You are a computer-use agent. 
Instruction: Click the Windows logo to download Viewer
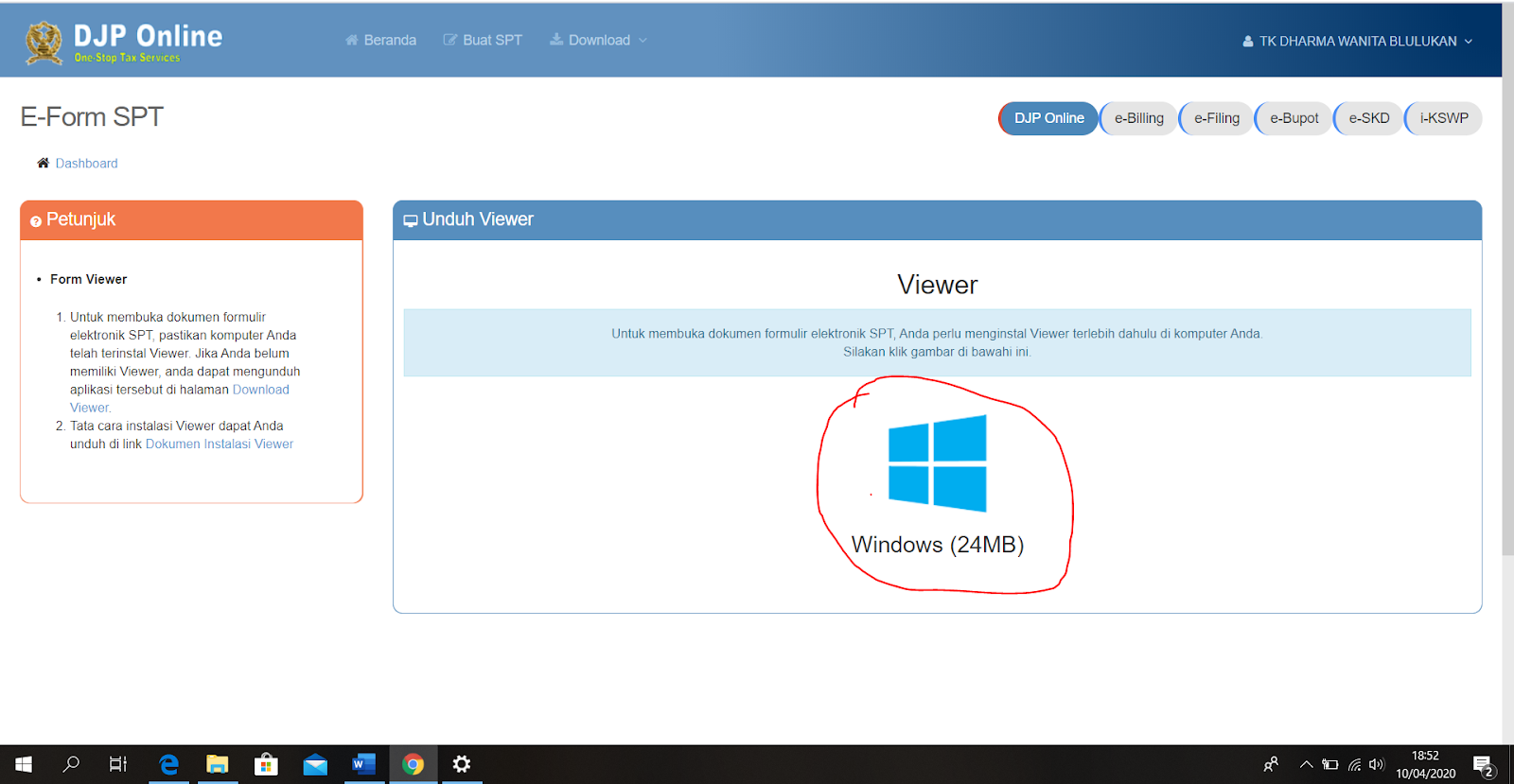[x=937, y=463]
